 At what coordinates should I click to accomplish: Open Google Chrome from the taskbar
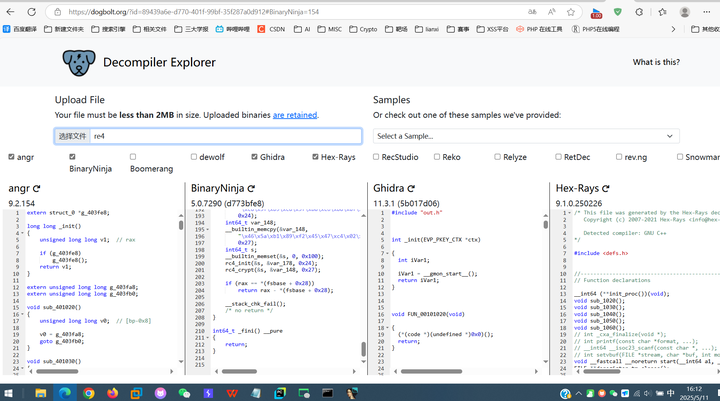(89, 393)
